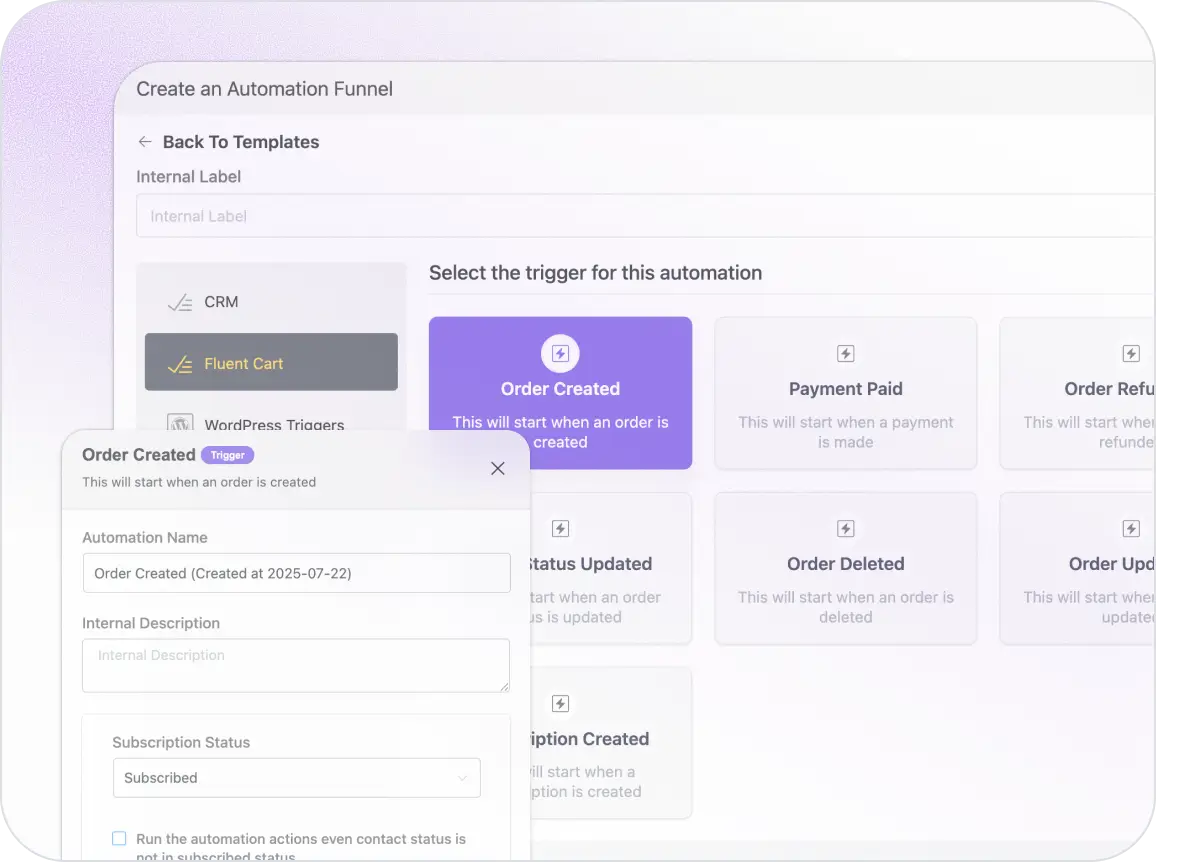Select the Fluent Cart category
Image resolution: width=1178 pixels, height=862 pixels.
[271, 362]
